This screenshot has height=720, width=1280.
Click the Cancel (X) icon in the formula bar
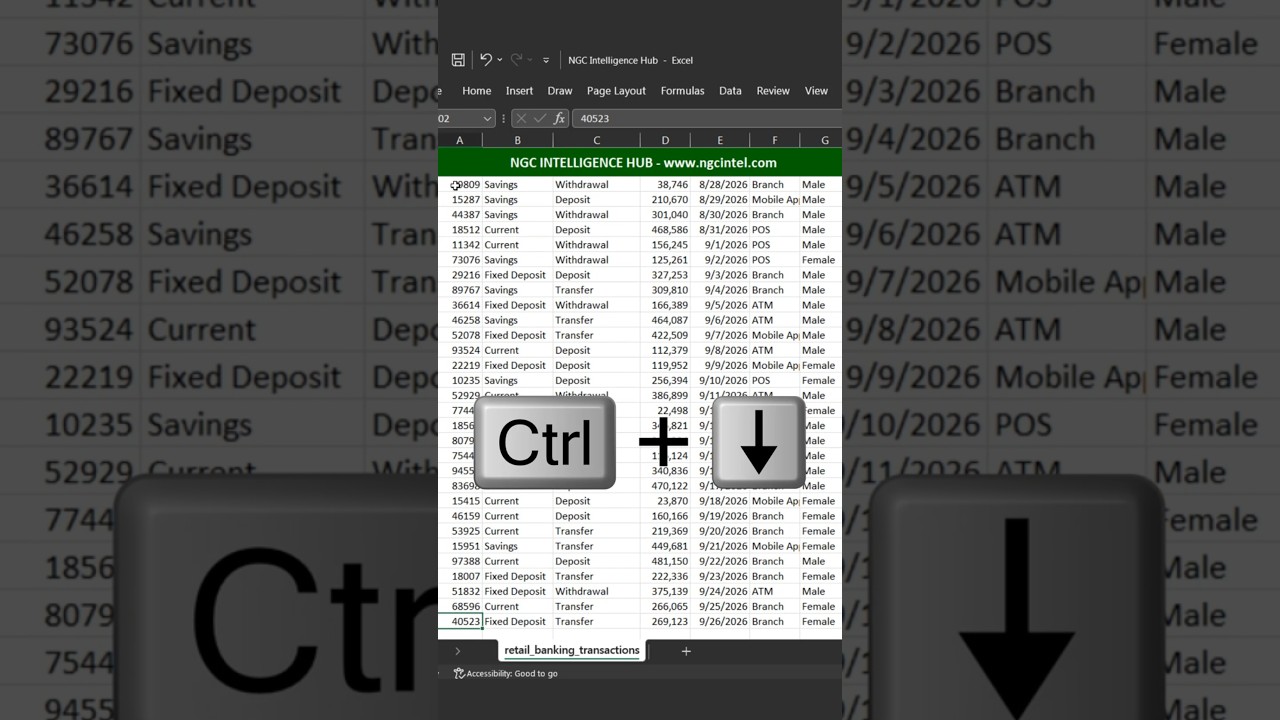pyautogui.click(x=521, y=118)
